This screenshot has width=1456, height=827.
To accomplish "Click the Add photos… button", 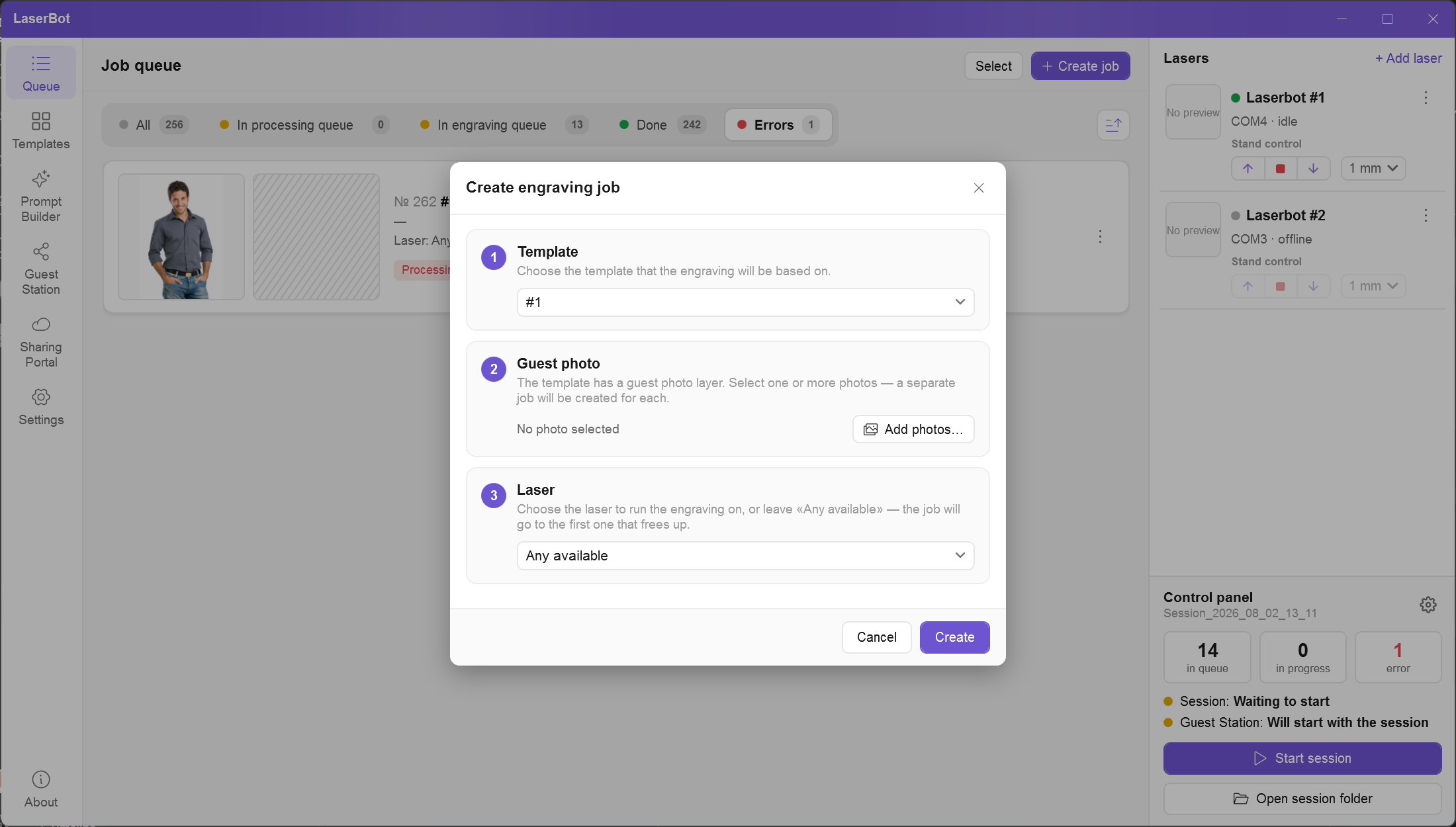I will [x=913, y=429].
